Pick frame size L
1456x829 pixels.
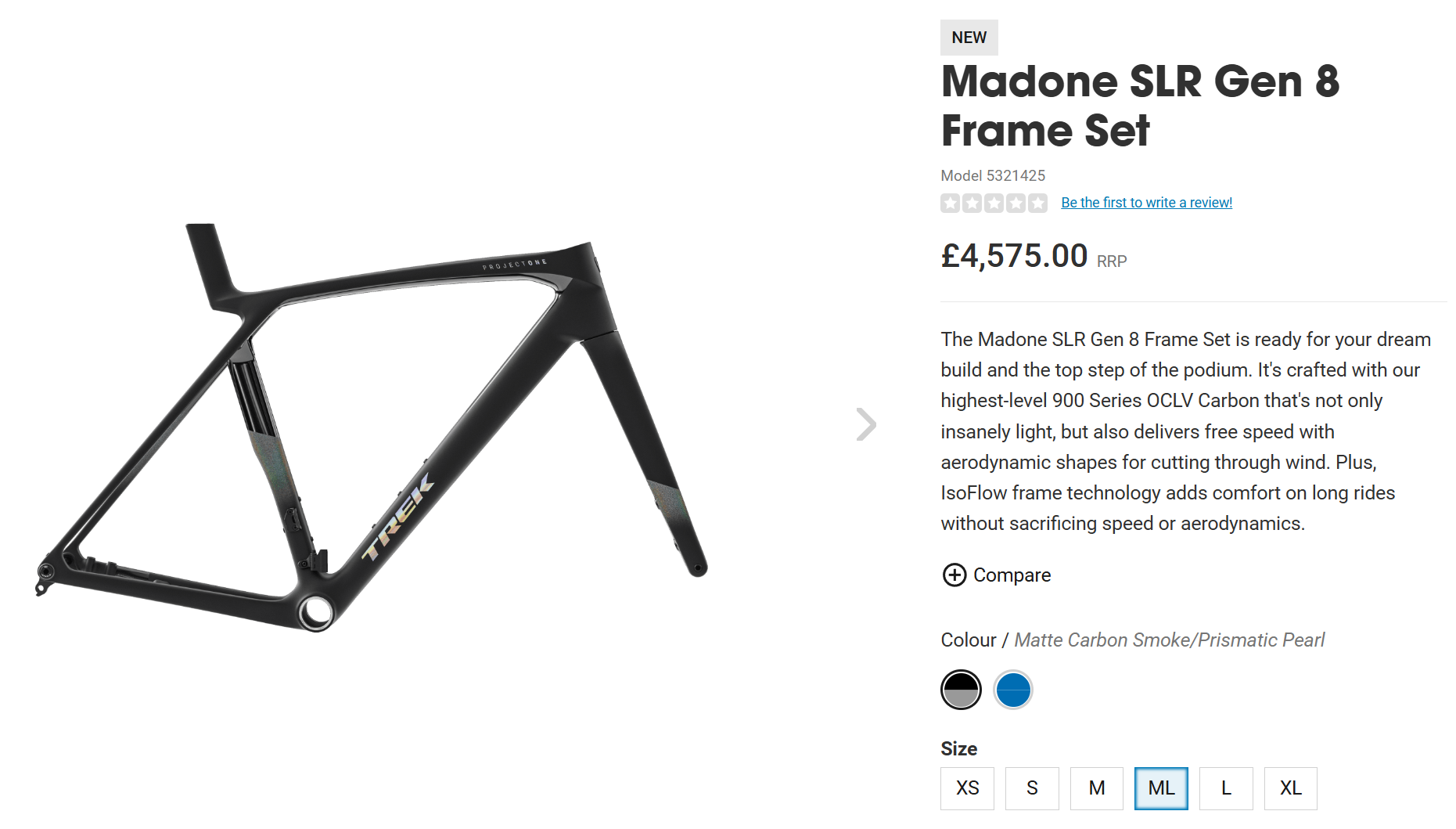1226,788
